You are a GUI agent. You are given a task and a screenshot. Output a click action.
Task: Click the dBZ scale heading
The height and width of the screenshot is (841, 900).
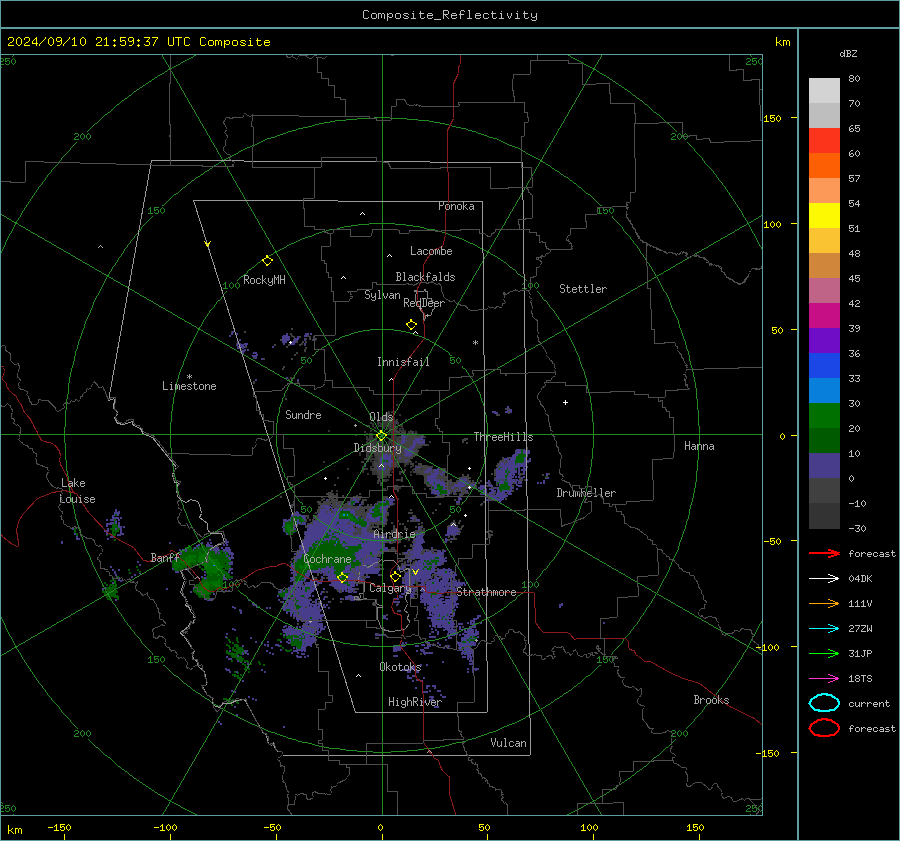(848, 53)
